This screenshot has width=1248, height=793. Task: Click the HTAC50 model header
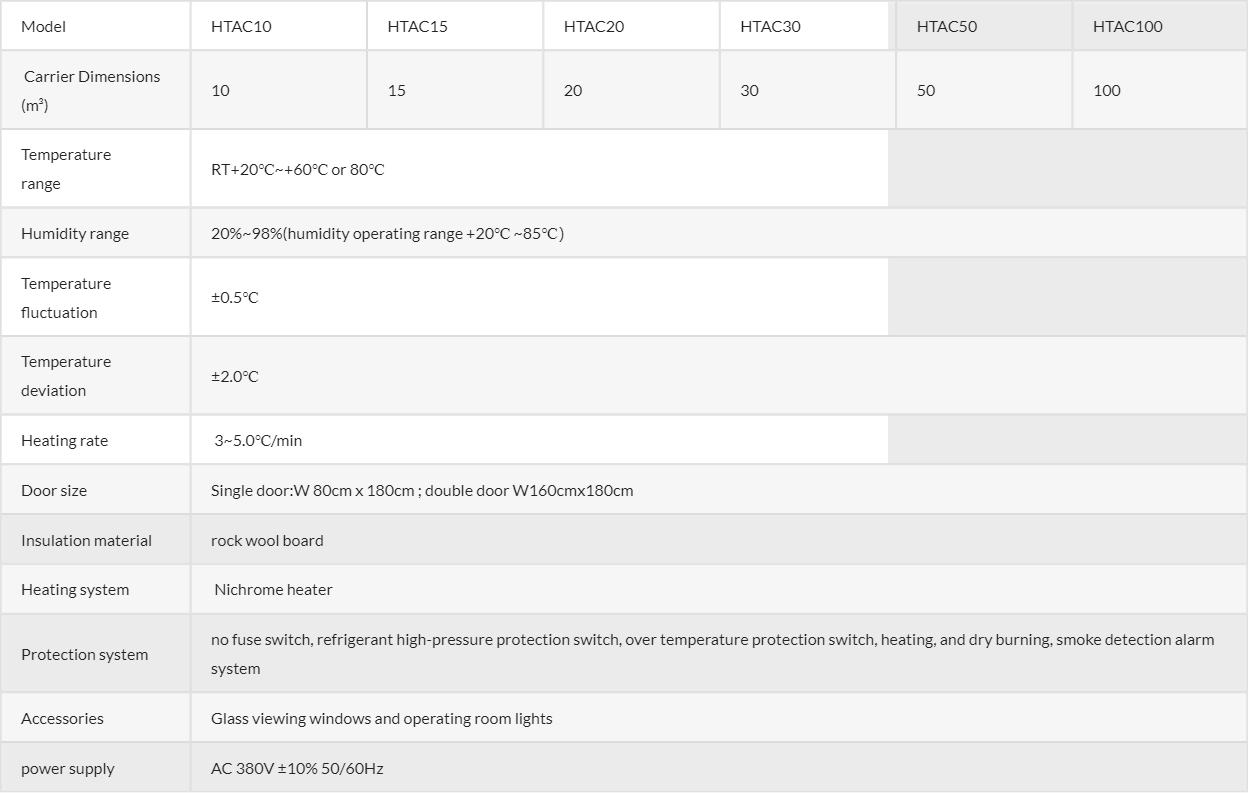tap(984, 26)
